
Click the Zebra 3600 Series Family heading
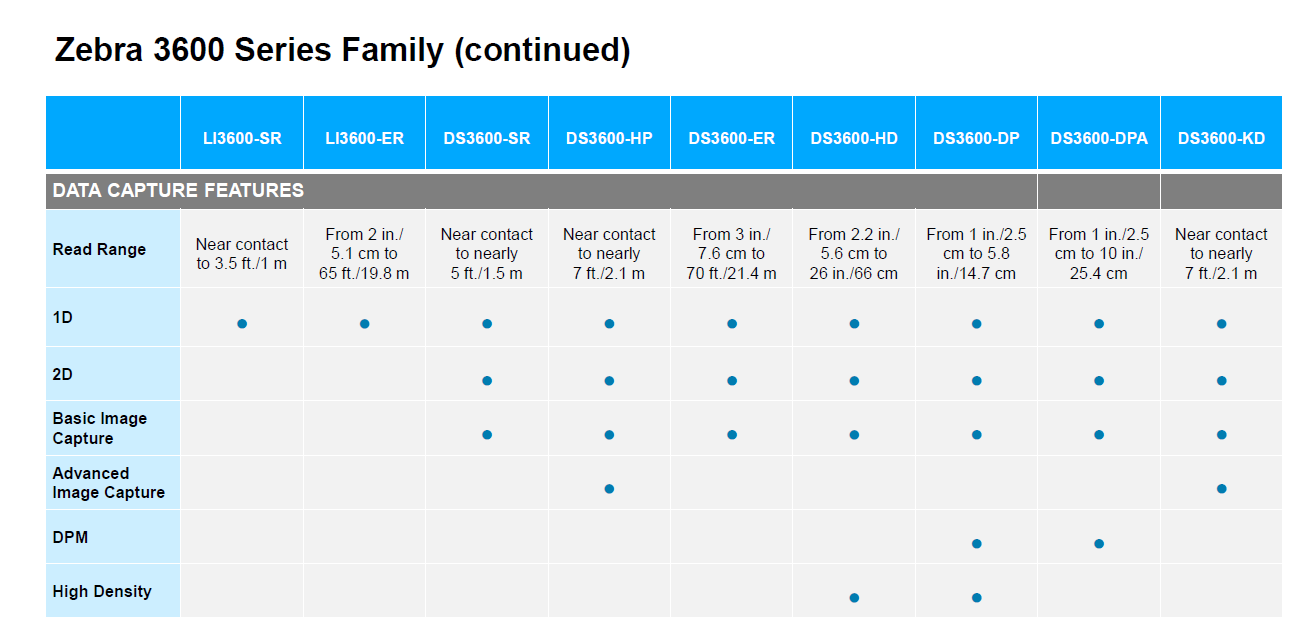pyautogui.click(x=342, y=50)
